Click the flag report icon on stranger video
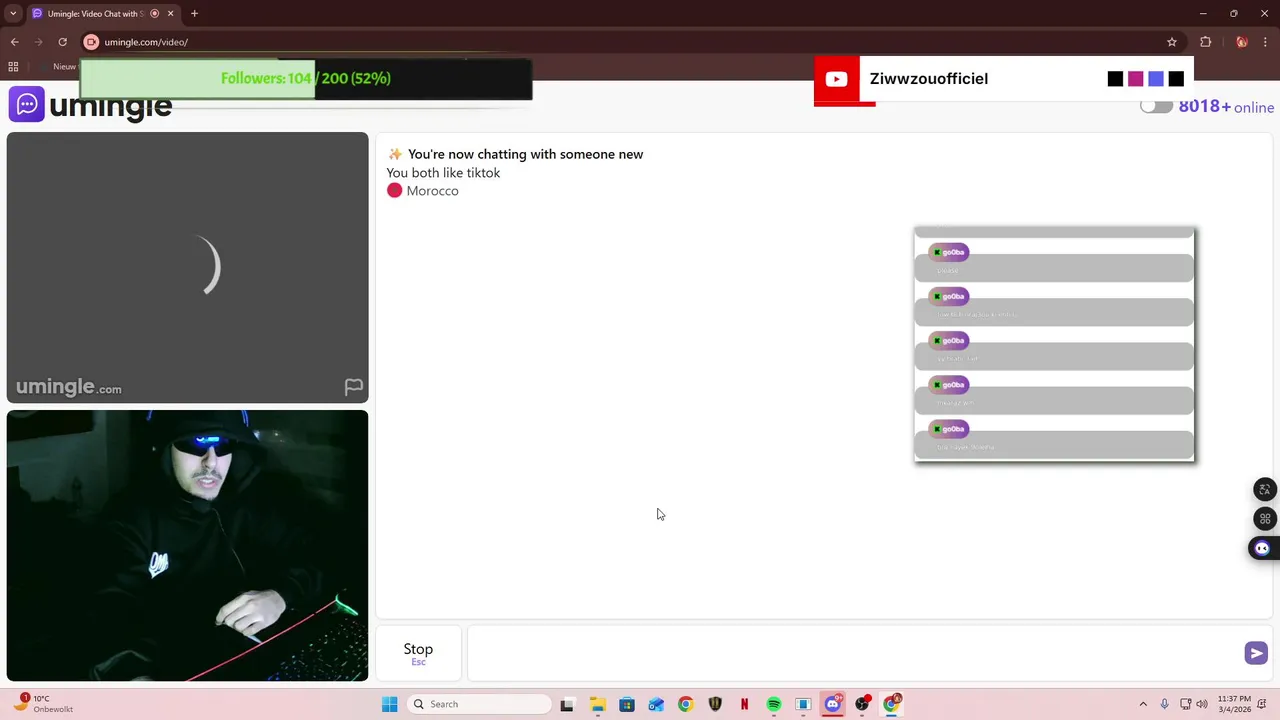This screenshot has width=1280, height=720. pos(353,387)
